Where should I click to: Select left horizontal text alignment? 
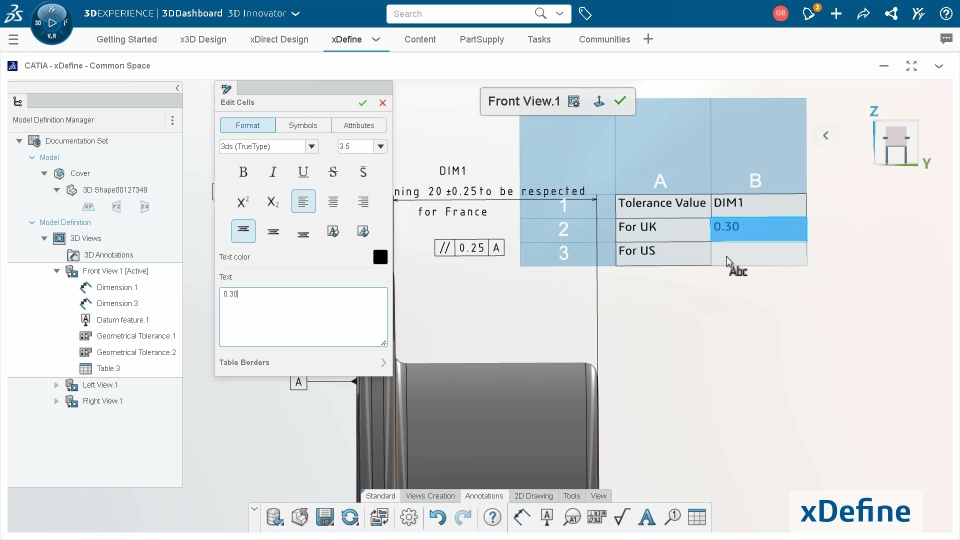click(303, 201)
